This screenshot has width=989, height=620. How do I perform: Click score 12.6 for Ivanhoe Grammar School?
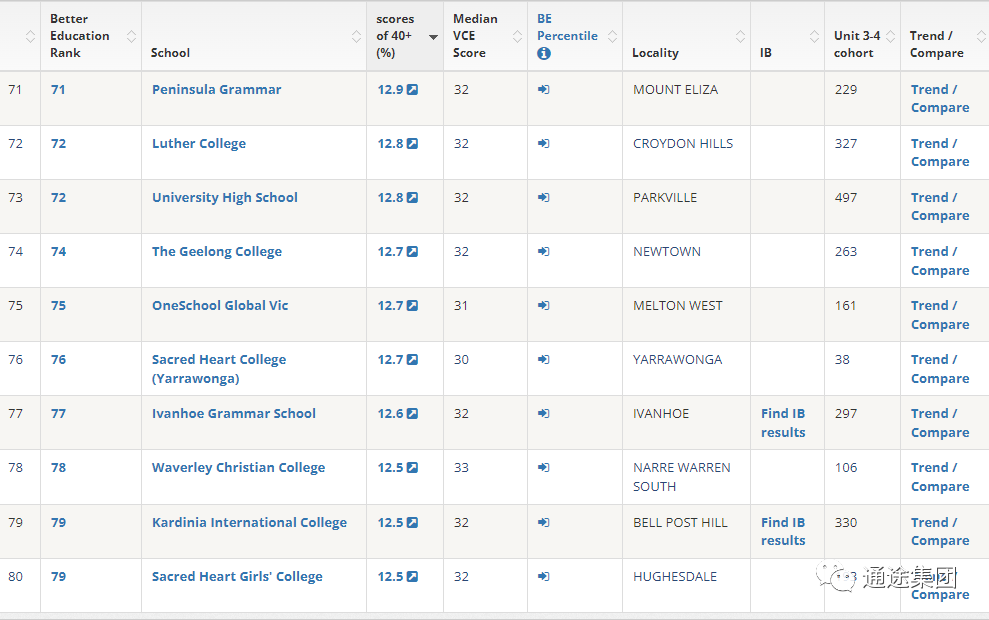click(x=390, y=414)
